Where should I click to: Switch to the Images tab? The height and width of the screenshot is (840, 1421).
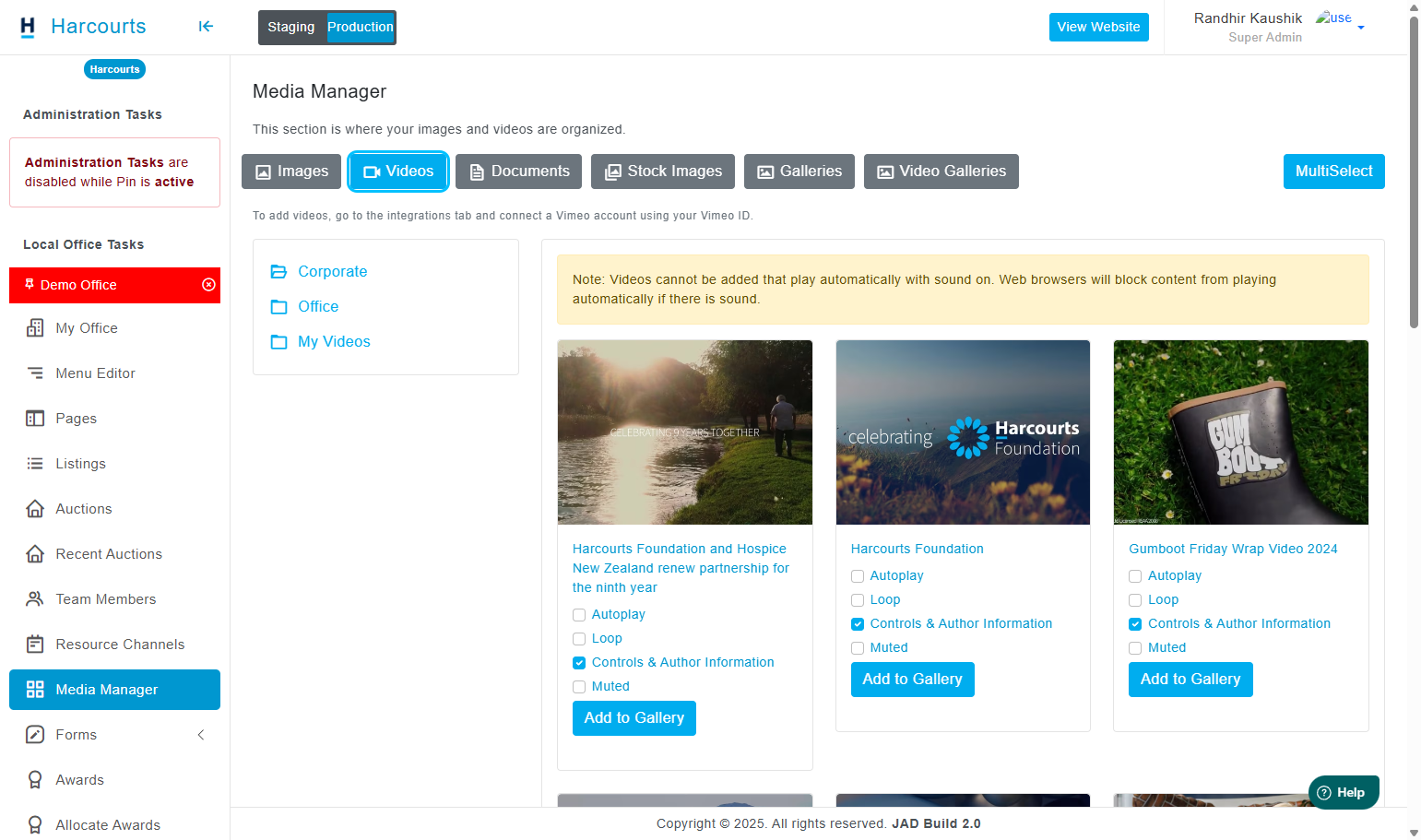pos(291,172)
